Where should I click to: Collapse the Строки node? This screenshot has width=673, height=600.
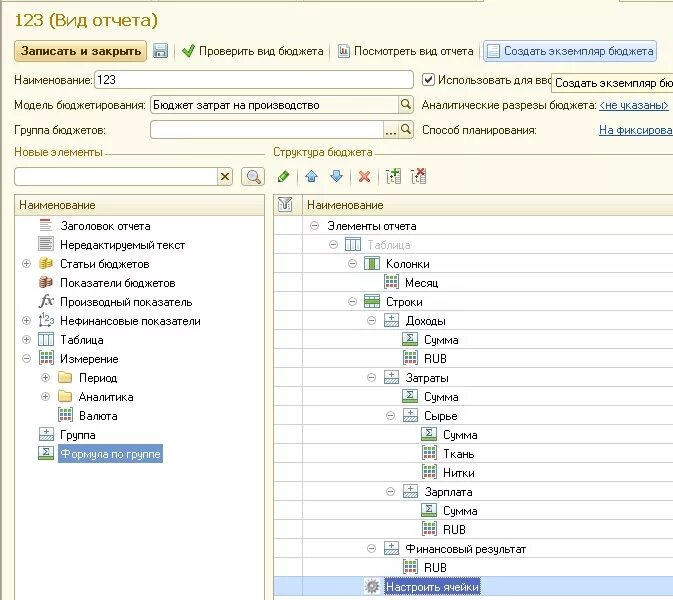coord(352,302)
